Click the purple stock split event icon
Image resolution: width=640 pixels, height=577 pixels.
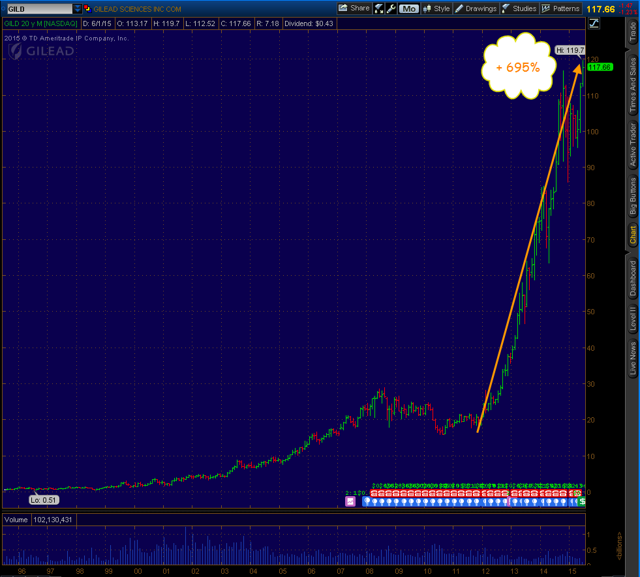(x=351, y=502)
